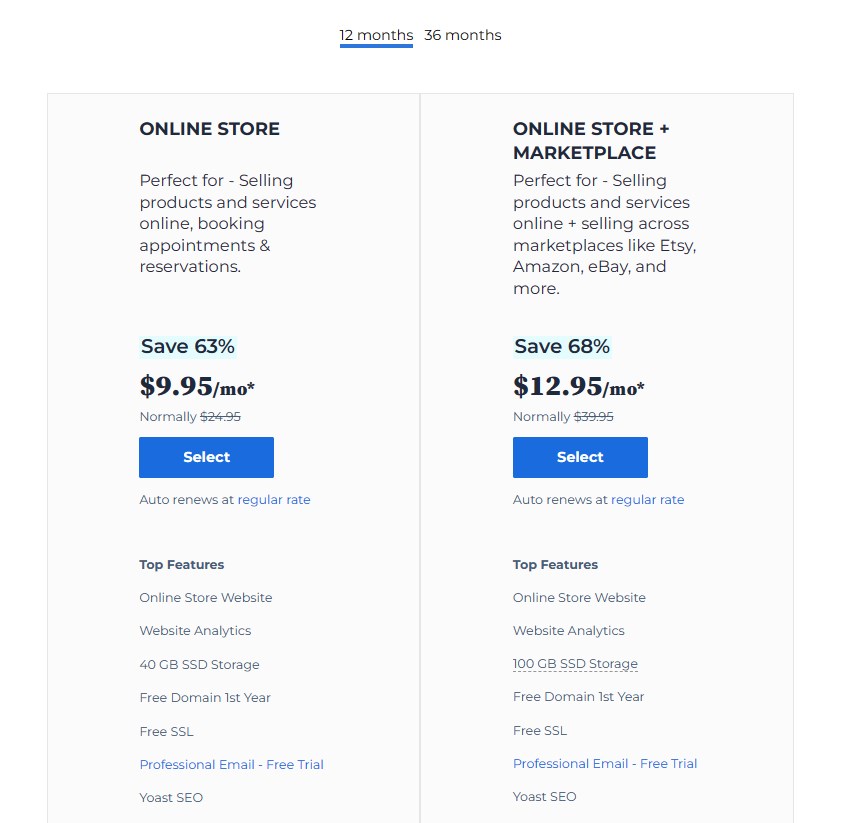Click the Save 68% badge
This screenshot has height=823, width=856.
click(562, 347)
